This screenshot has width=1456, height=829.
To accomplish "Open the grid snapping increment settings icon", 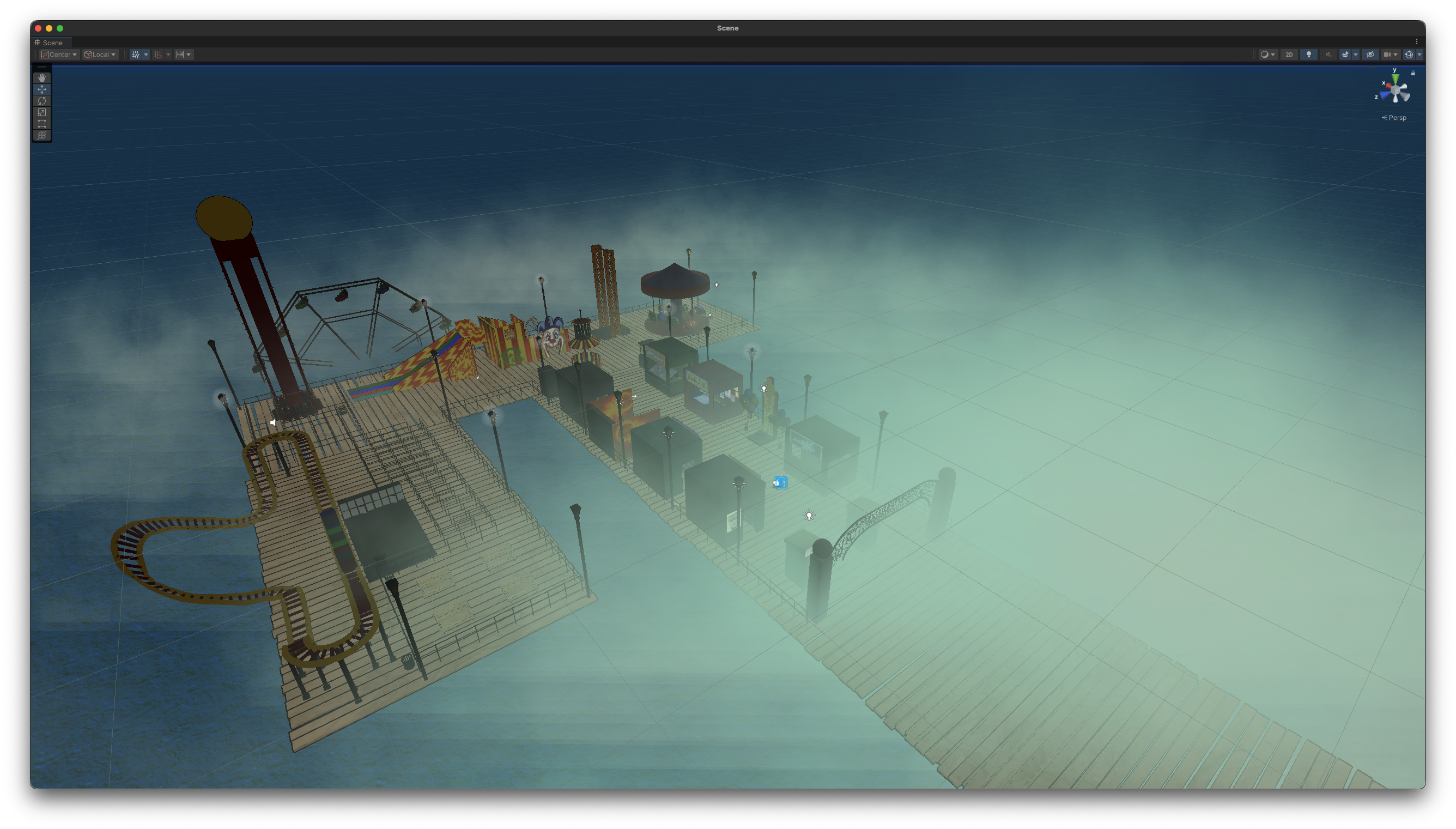I will (181, 55).
